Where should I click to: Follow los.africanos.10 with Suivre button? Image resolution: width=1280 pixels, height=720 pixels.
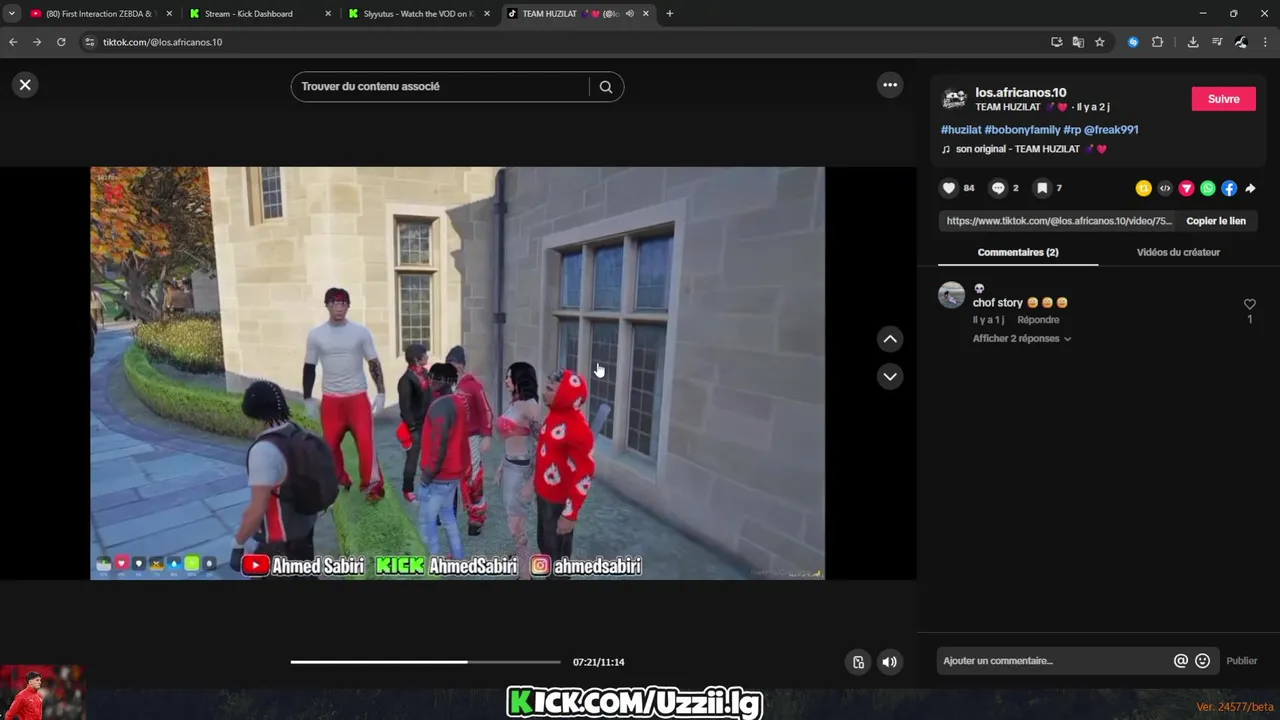pos(1223,99)
